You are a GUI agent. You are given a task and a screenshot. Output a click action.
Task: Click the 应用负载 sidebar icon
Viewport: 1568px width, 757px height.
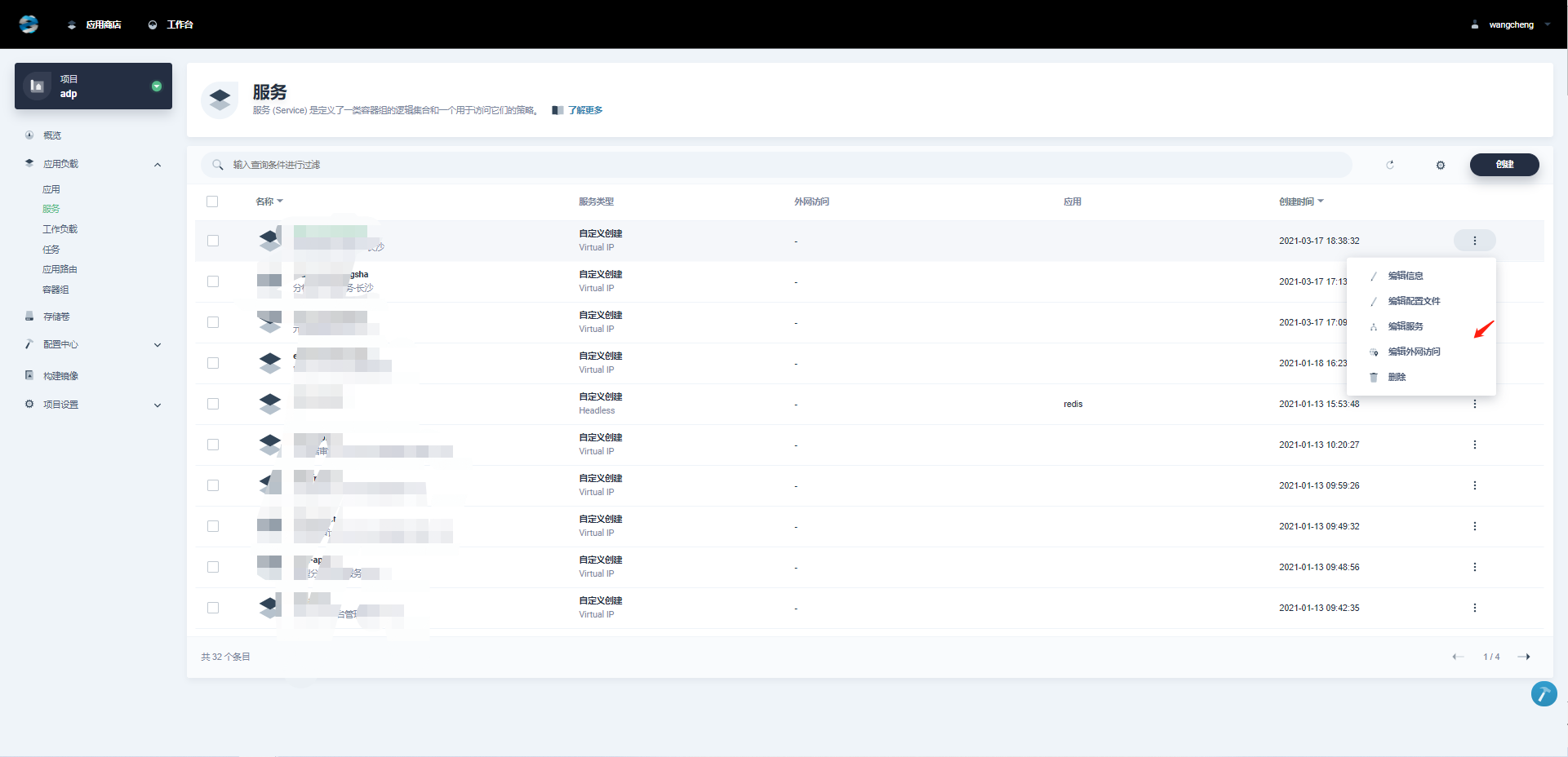(29, 163)
